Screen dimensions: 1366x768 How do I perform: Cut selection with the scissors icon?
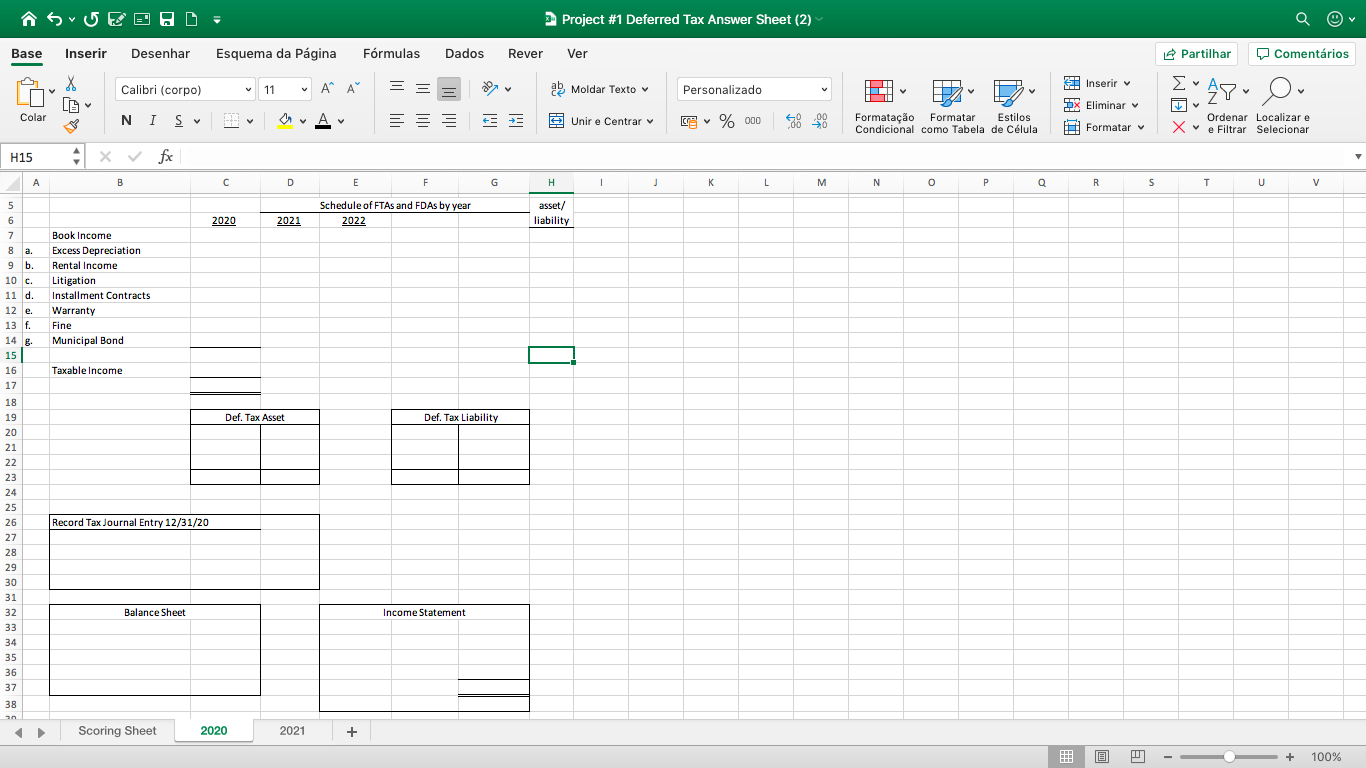pyautogui.click(x=71, y=84)
